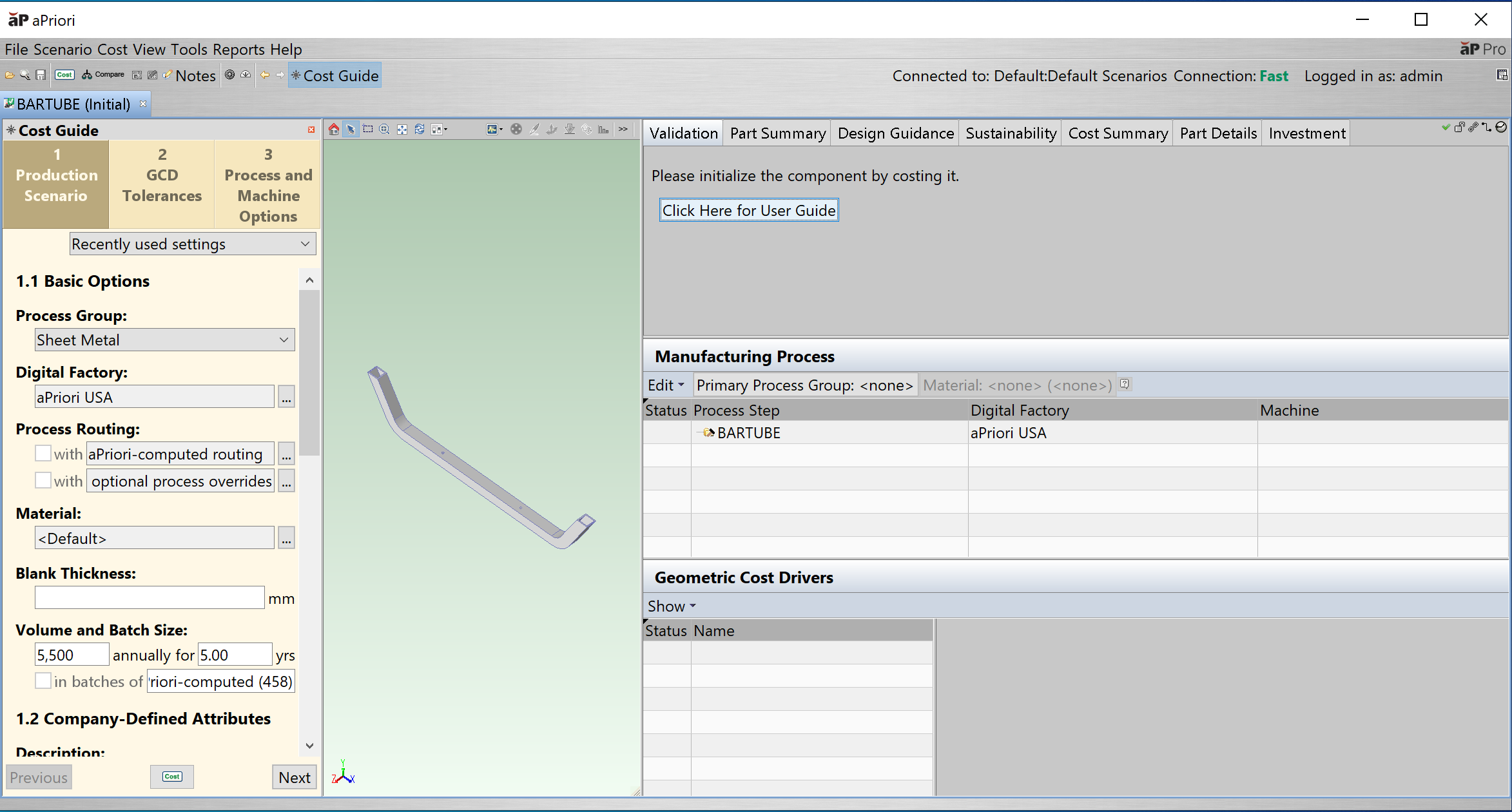
Task: Click the Cost button at Cost Guide bottom
Action: point(172,777)
